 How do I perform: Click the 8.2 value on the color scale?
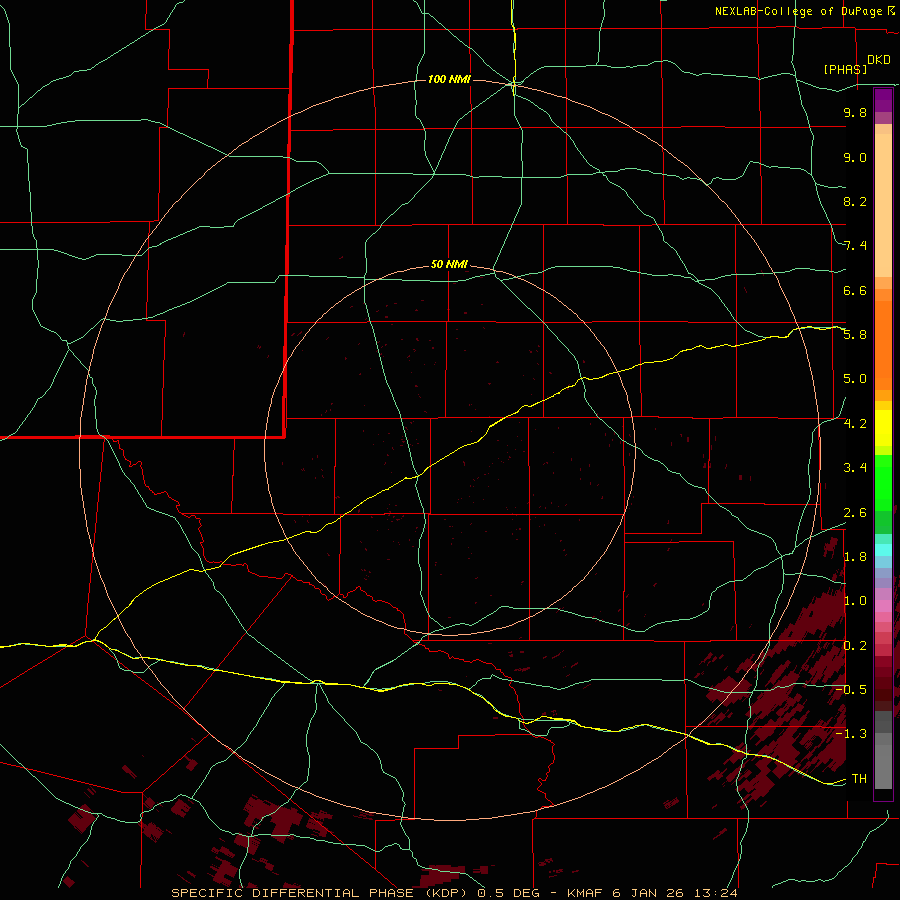tap(855, 201)
